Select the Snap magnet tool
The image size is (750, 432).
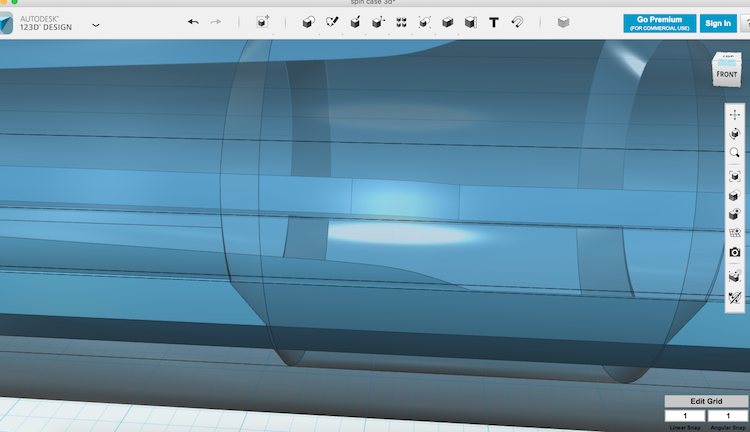click(517, 22)
